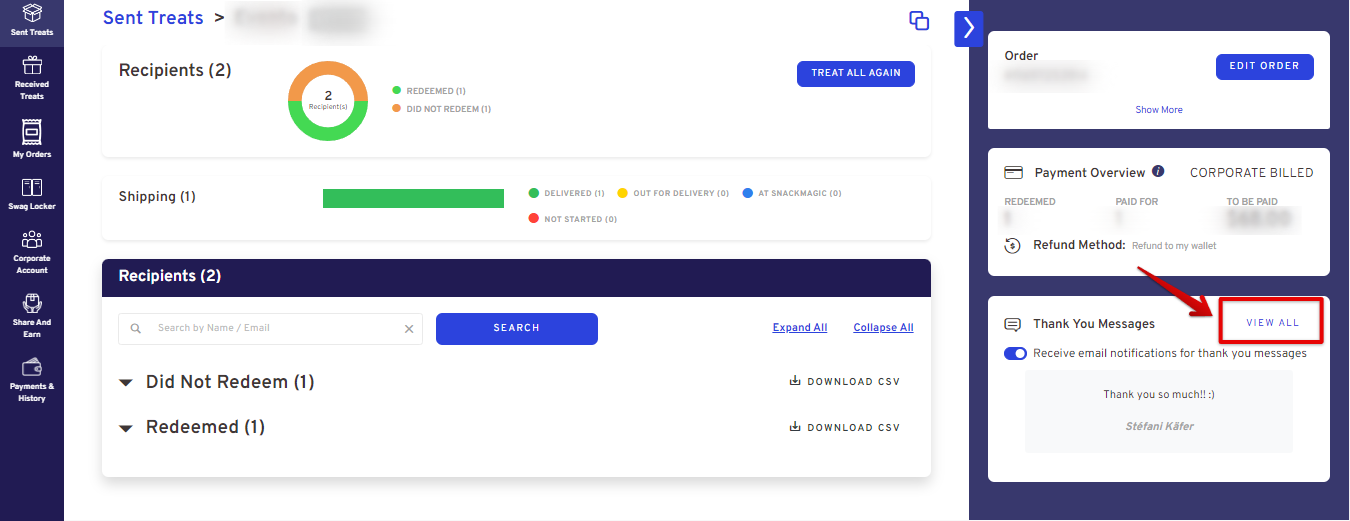Click the Edit Order button
Image resolution: width=1350 pixels, height=521 pixels.
[x=1264, y=66]
